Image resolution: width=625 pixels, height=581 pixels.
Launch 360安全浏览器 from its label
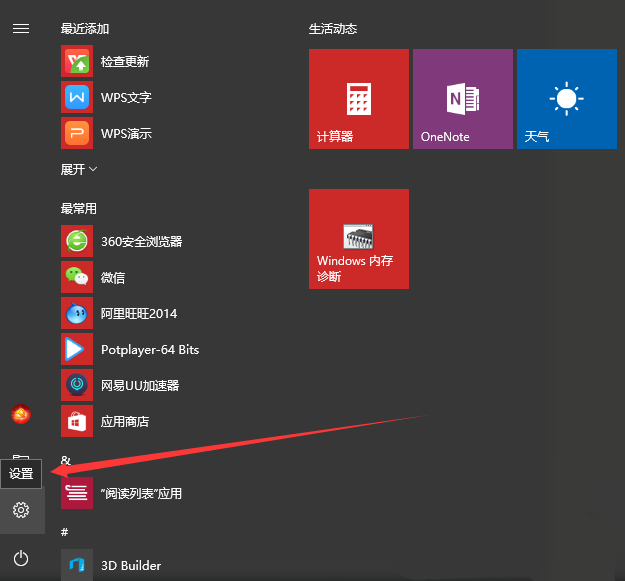point(142,241)
